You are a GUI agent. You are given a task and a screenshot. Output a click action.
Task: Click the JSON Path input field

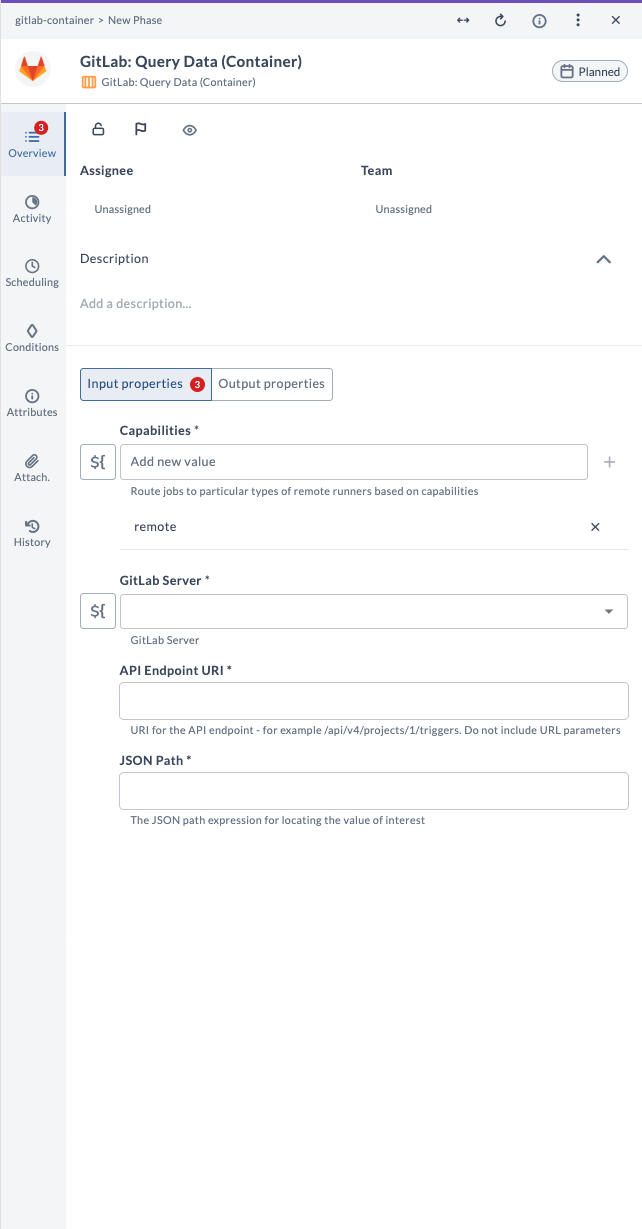(x=374, y=791)
